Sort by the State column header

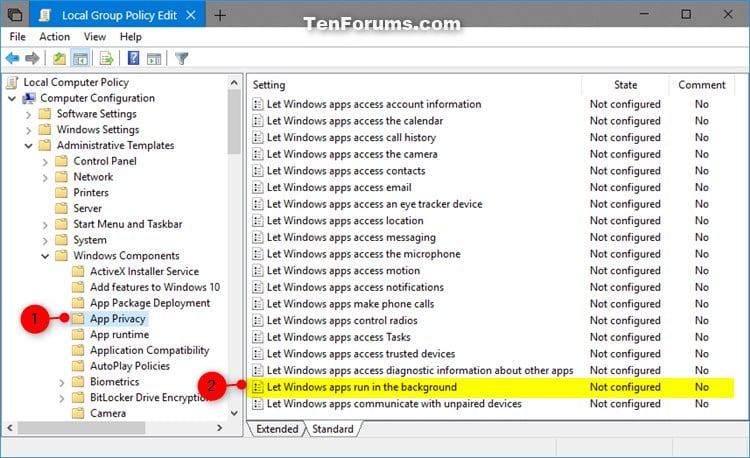point(625,85)
